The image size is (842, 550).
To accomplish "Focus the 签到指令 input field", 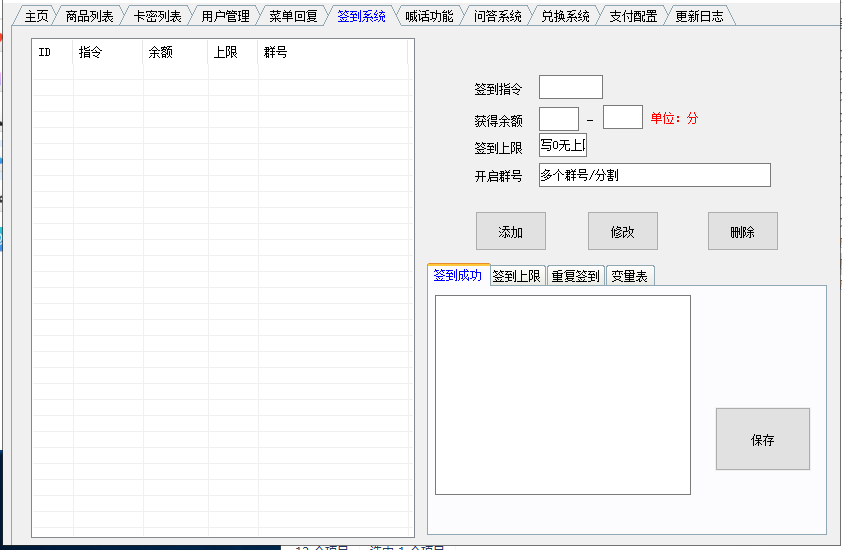I will (x=571, y=87).
